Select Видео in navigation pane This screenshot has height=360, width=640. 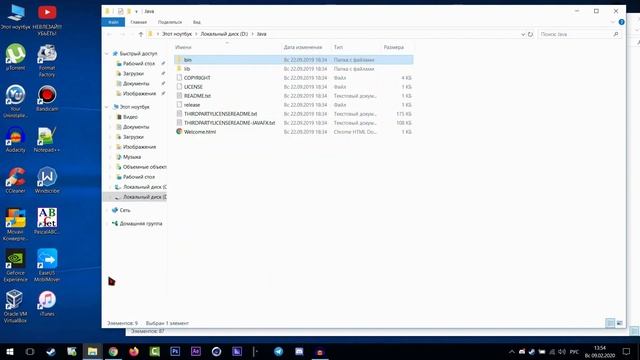point(130,117)
